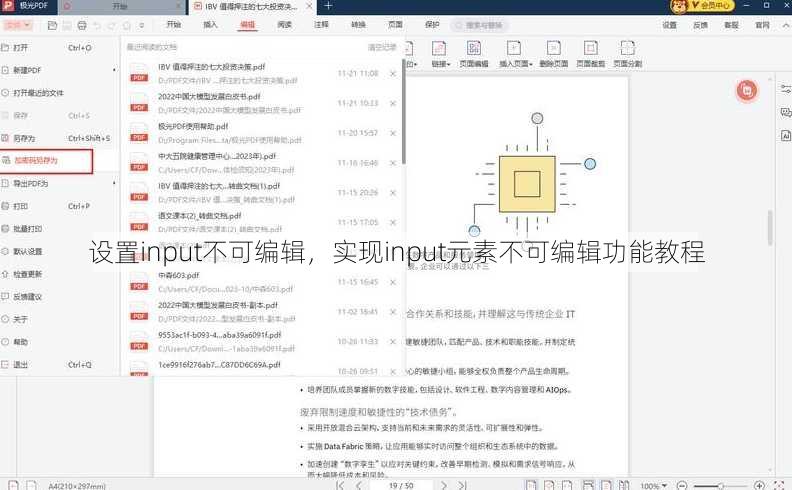Open 官网 link in top-right bar
This screenshot has width=792, height=490.
pos(762,25)
